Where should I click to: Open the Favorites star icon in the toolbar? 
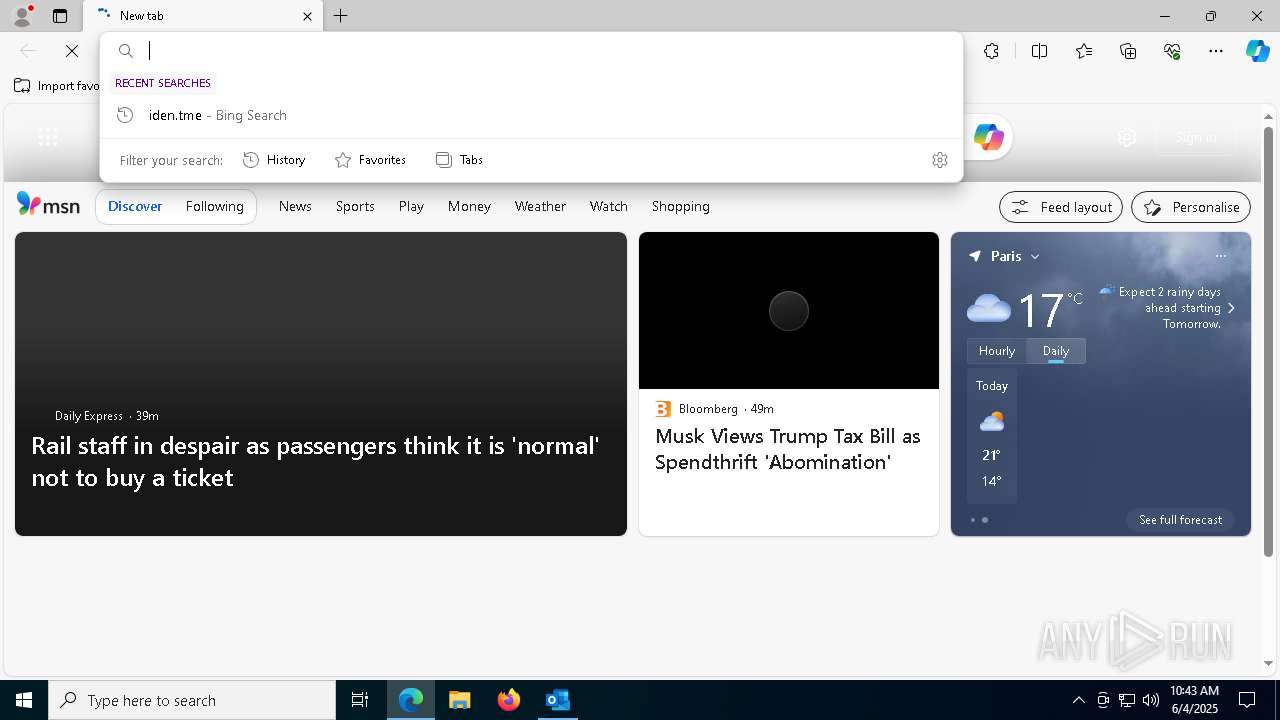point(1084,51)
